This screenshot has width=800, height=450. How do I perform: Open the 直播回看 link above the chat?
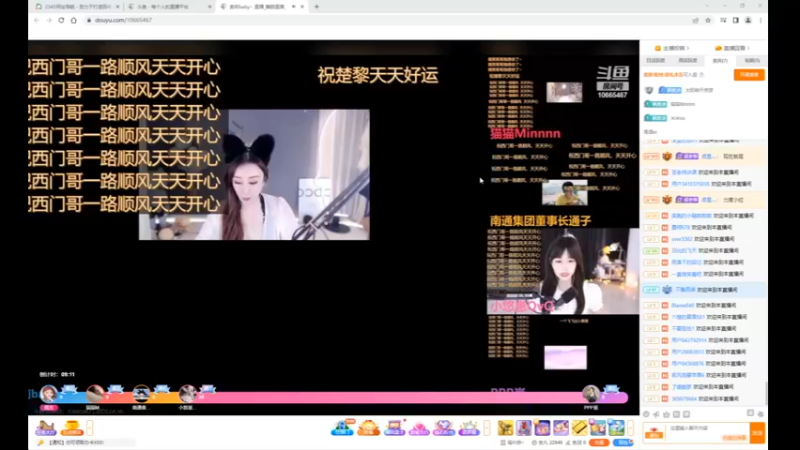(733, 48)
